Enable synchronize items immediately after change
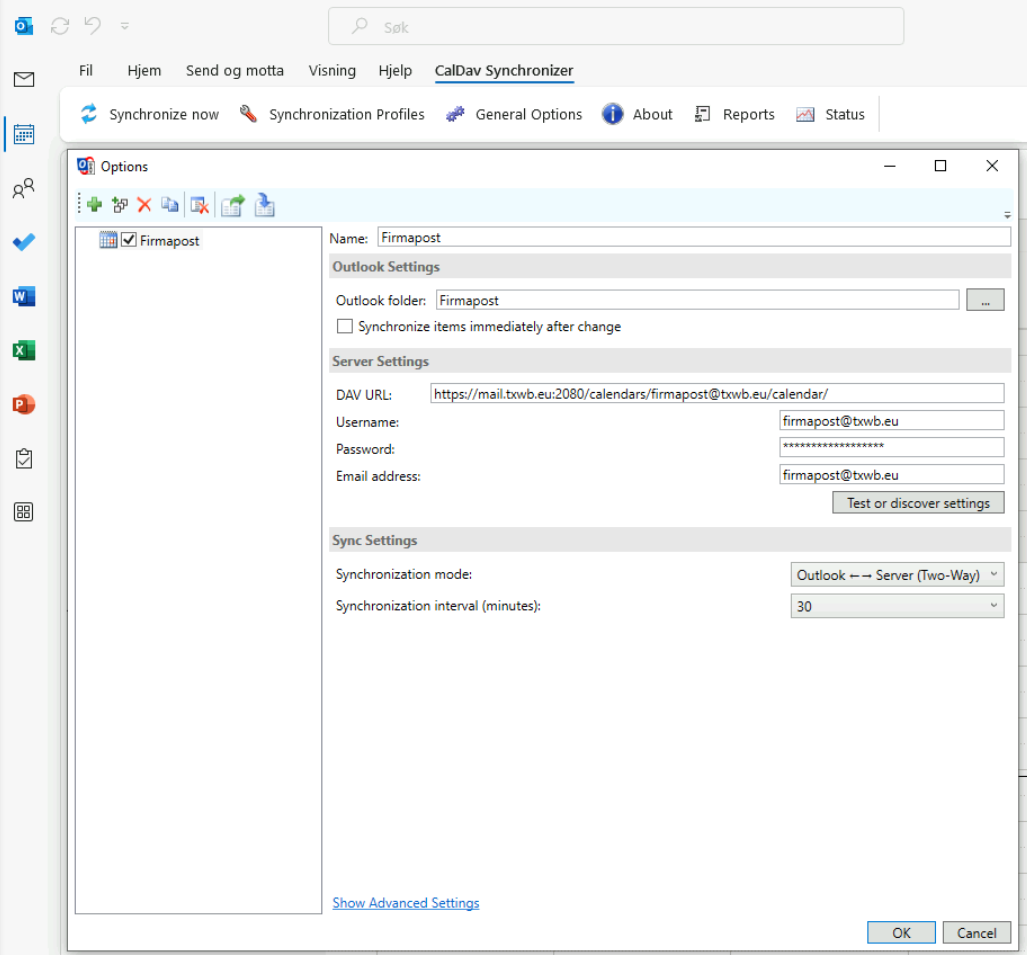The height and width of the screenshot is (955, 1027). (345, 326)
